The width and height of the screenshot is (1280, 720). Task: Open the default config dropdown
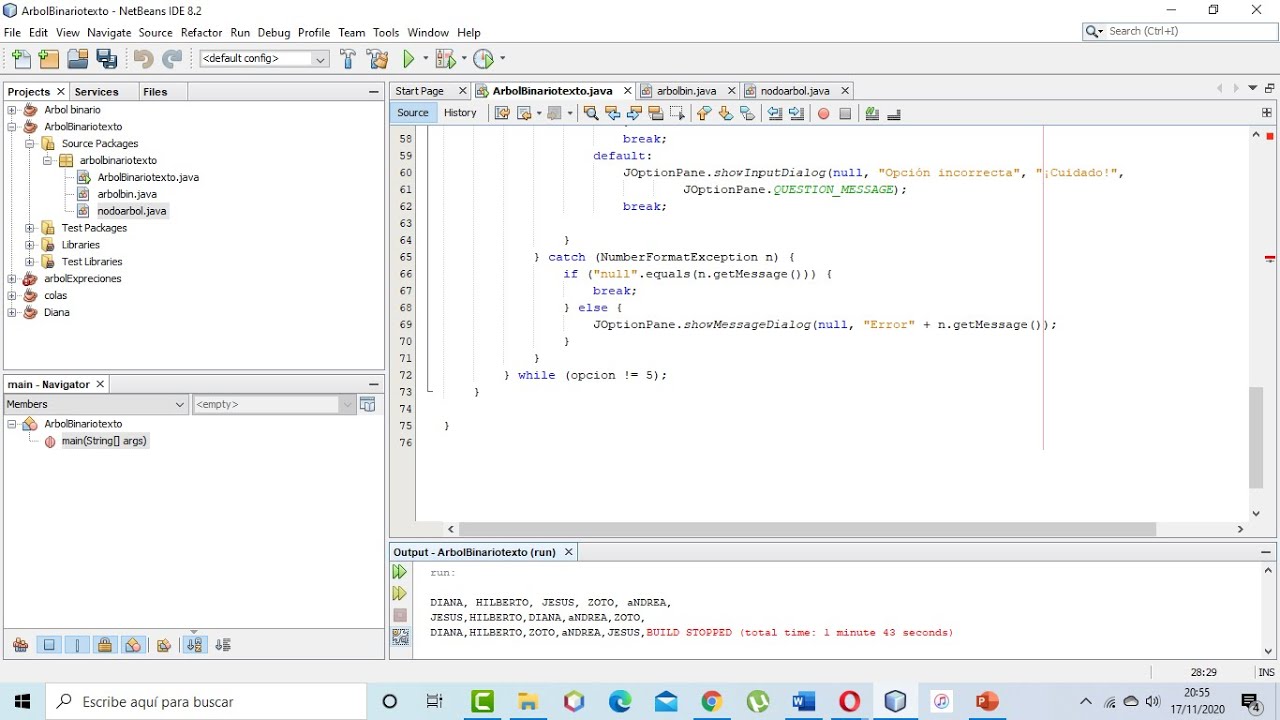coord(264,59)
